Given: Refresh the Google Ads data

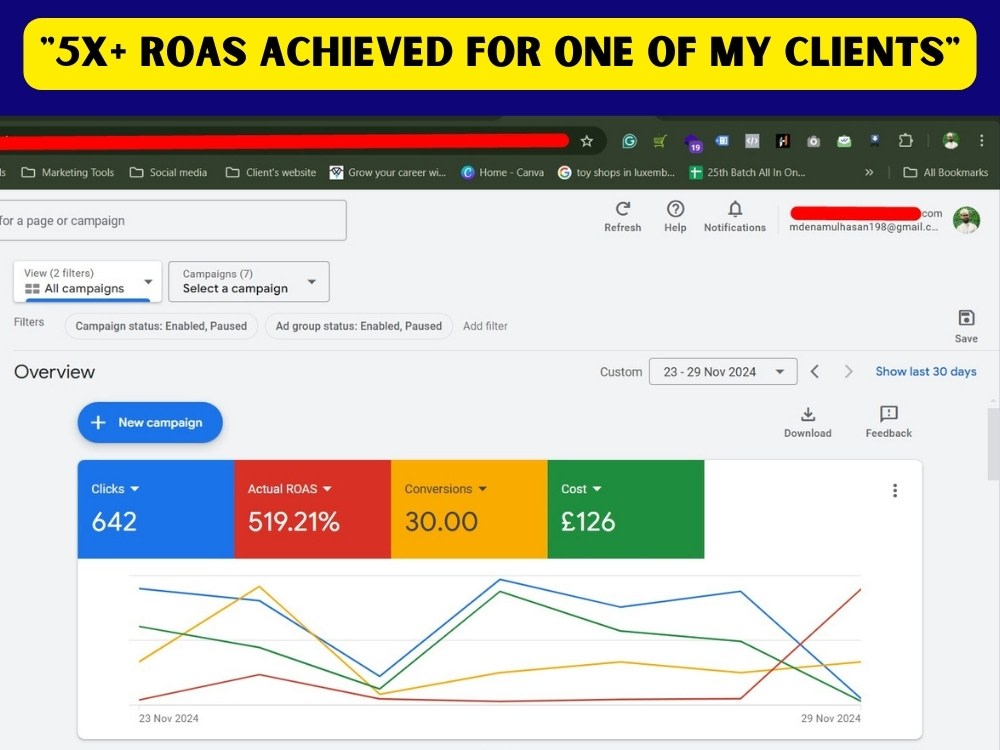Looking at the screenshot, I should tap(623, 217).
